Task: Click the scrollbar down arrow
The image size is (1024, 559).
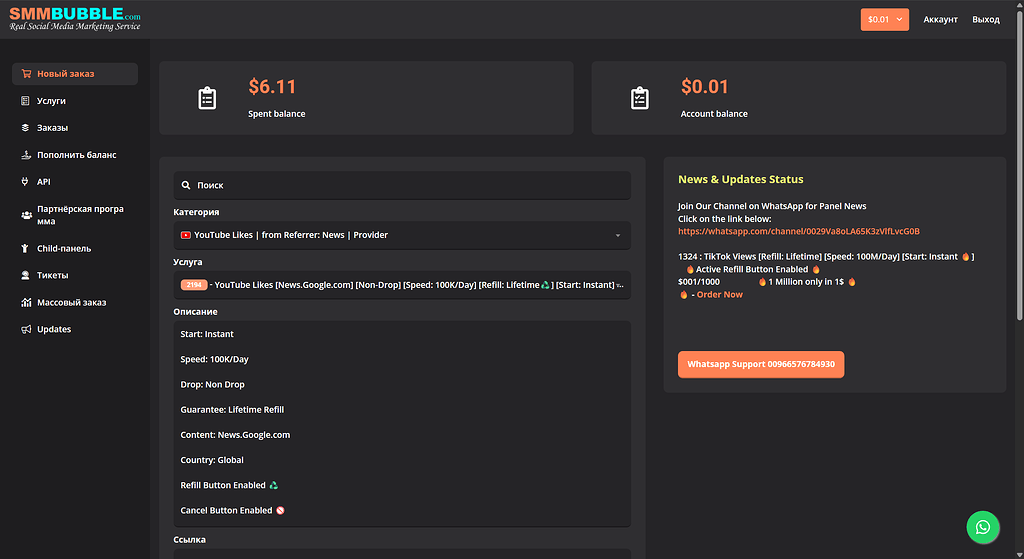Action: pyautogui.click(x=1019, y=554)
